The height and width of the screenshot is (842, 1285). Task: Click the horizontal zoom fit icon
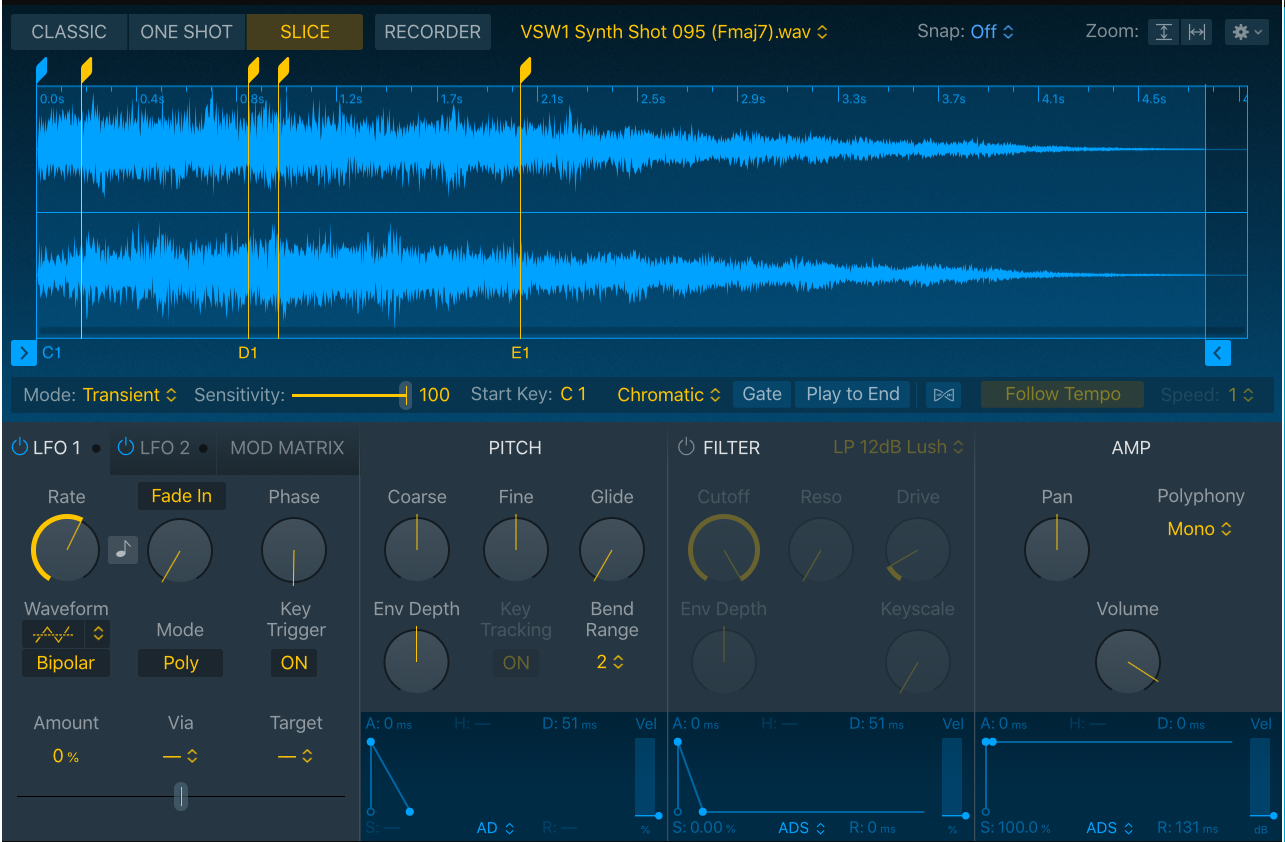point(1195,32)
